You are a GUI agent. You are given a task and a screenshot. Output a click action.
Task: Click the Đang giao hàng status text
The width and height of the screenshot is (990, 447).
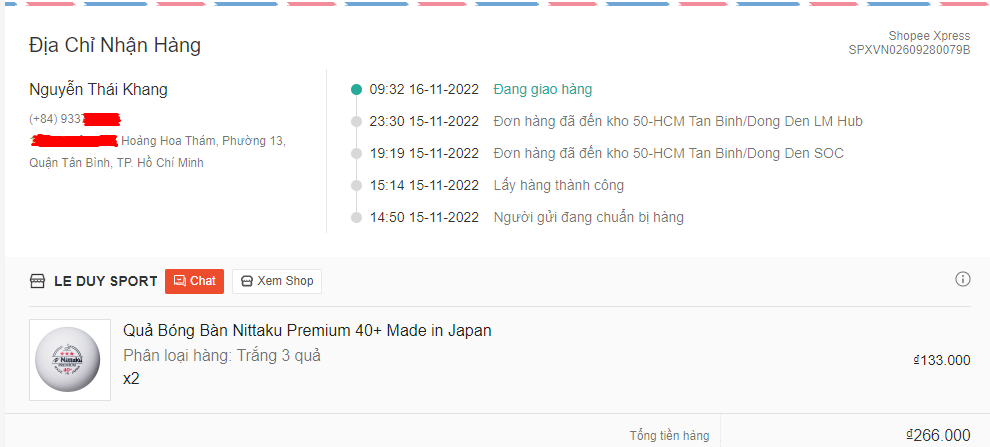pos(543,90)
